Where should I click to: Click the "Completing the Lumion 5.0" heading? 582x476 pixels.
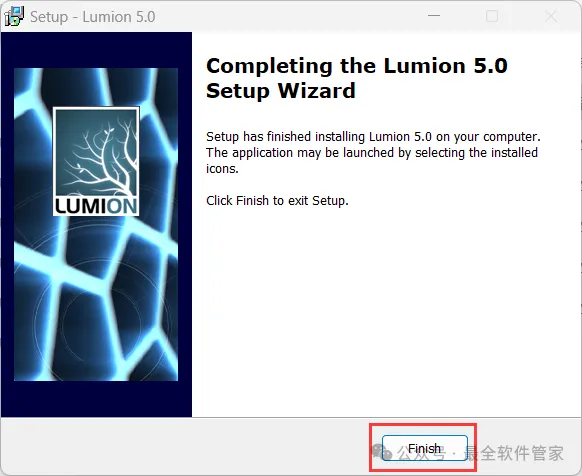[x=357, y=66]
